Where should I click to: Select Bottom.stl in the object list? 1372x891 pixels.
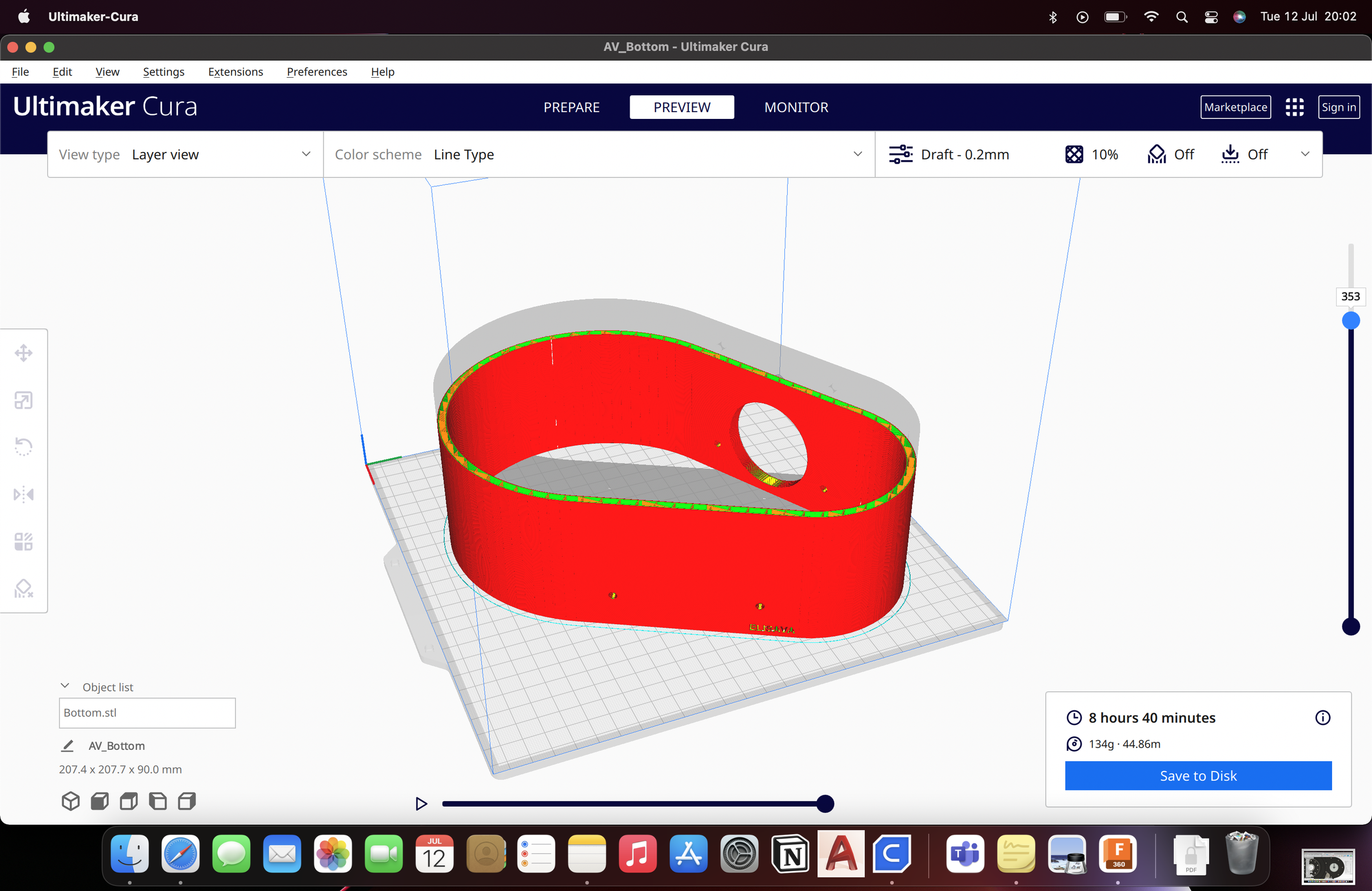[147, 713]
